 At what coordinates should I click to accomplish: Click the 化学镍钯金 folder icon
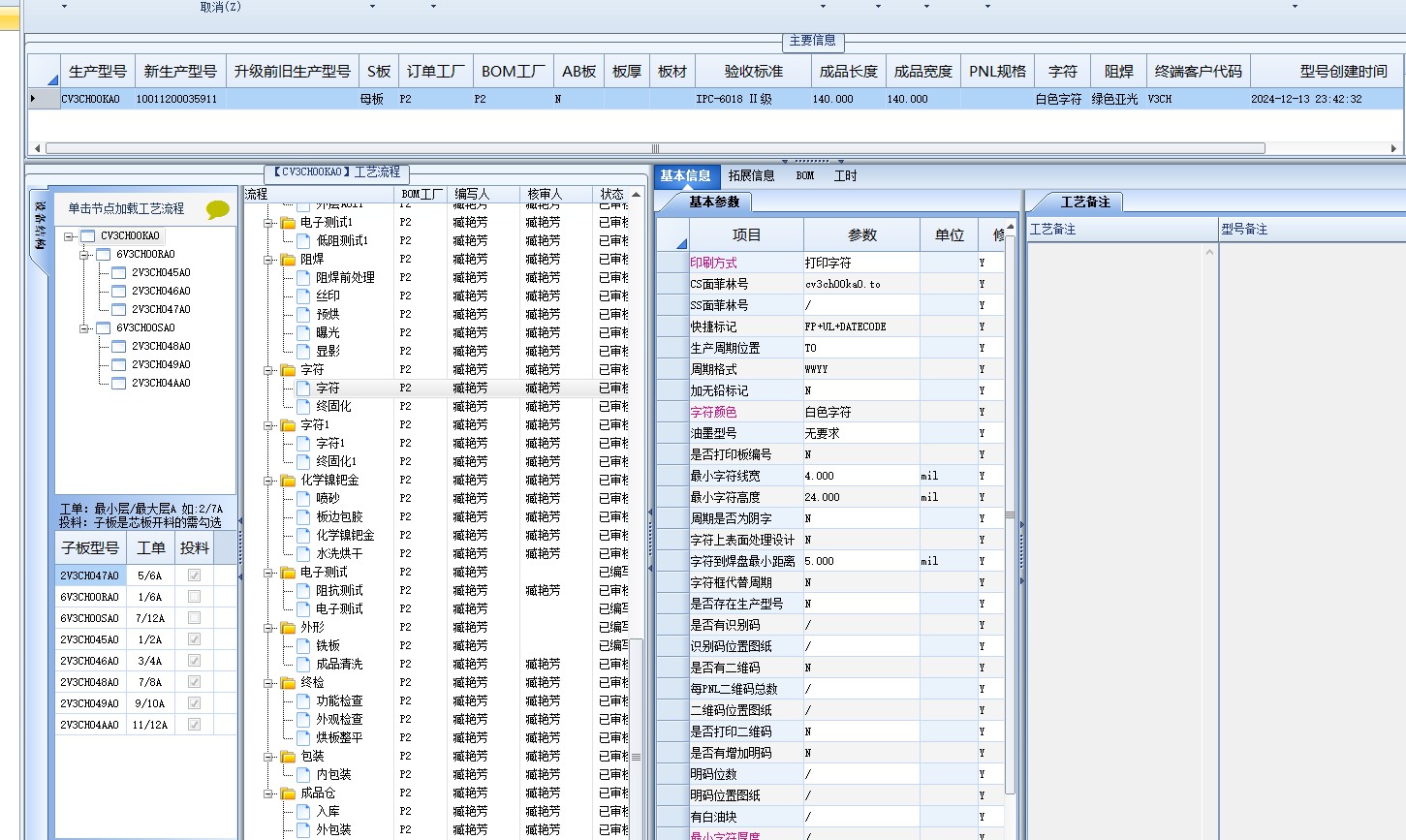tap(288, 481)
